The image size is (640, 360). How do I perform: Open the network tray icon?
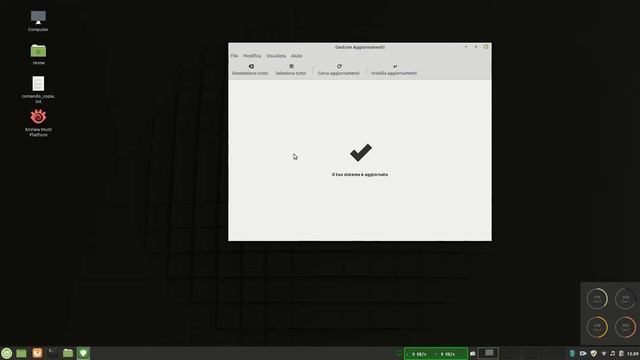[604, 353]
